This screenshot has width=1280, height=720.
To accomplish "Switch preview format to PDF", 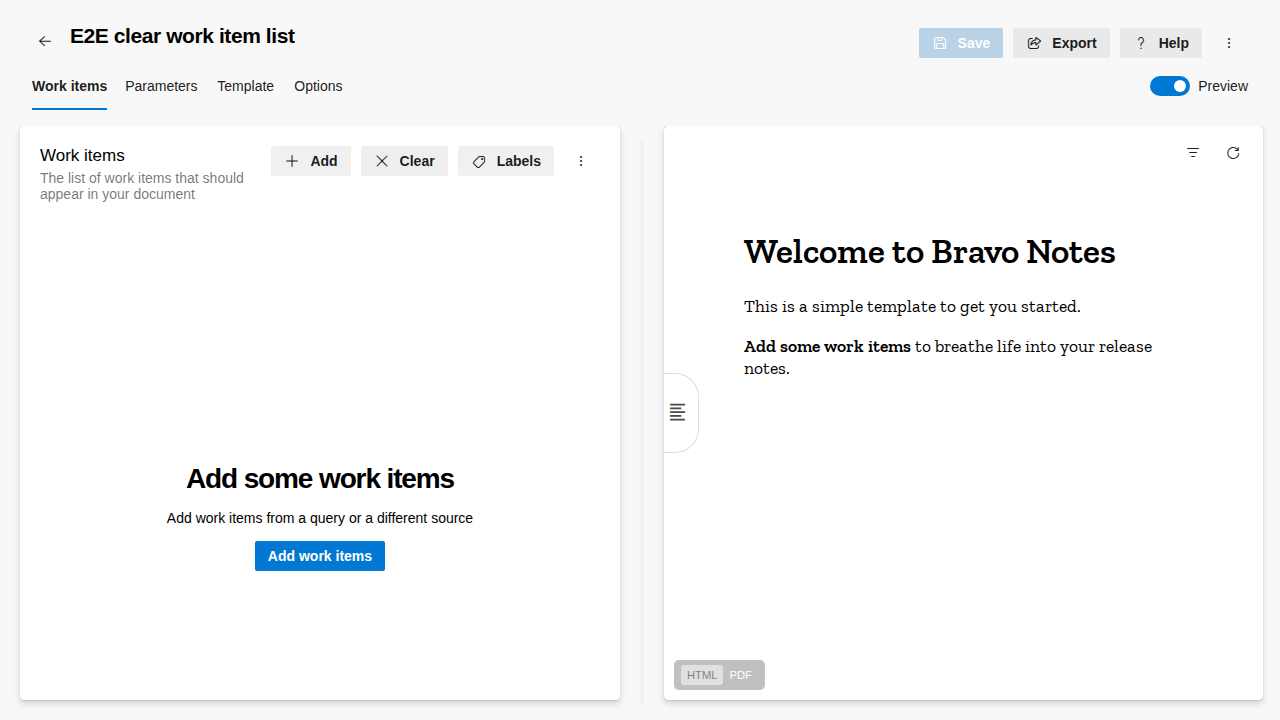I will (x=740, y=675).
